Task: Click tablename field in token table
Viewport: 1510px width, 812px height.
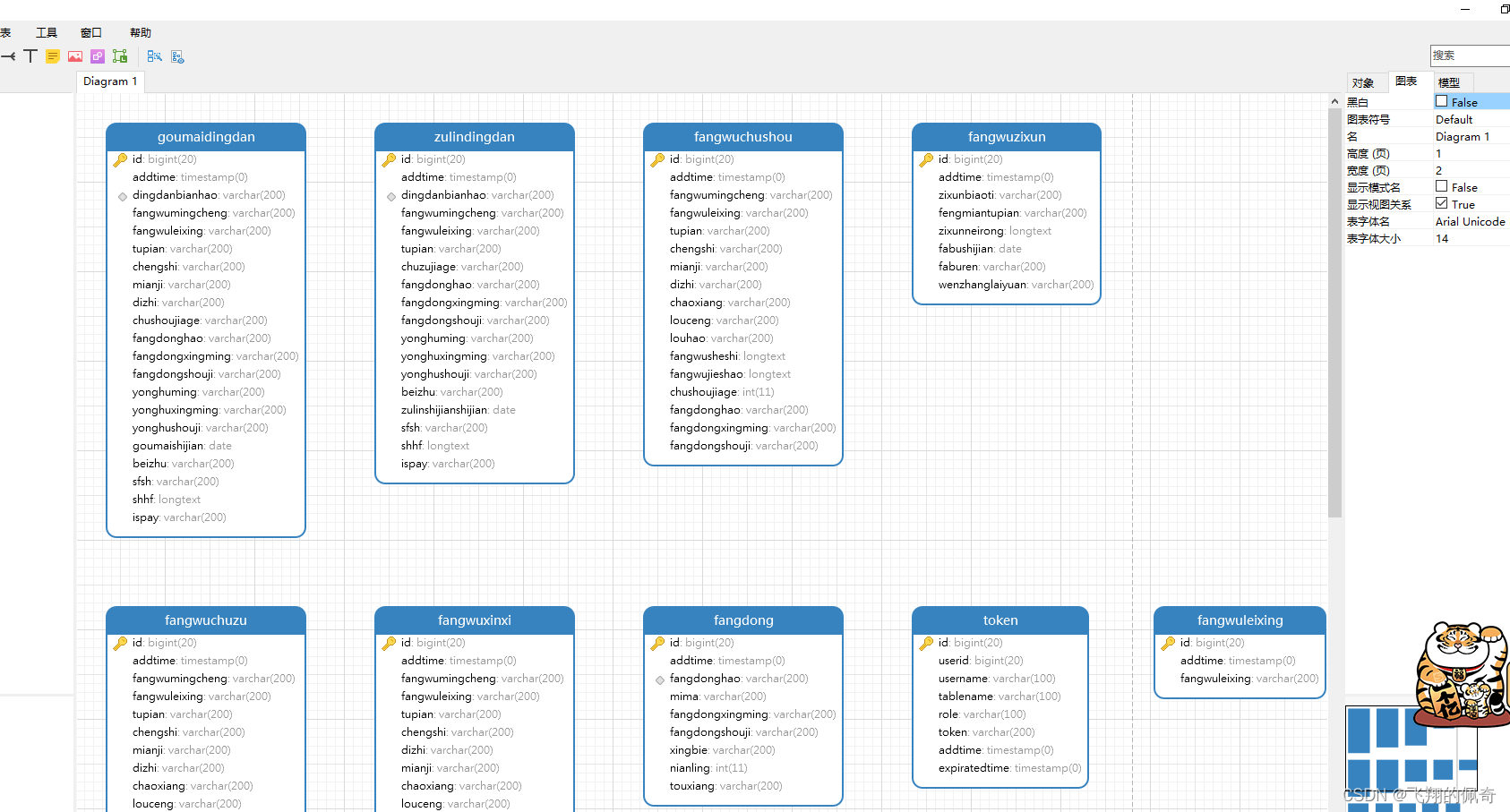Action: coord(1000,697)
